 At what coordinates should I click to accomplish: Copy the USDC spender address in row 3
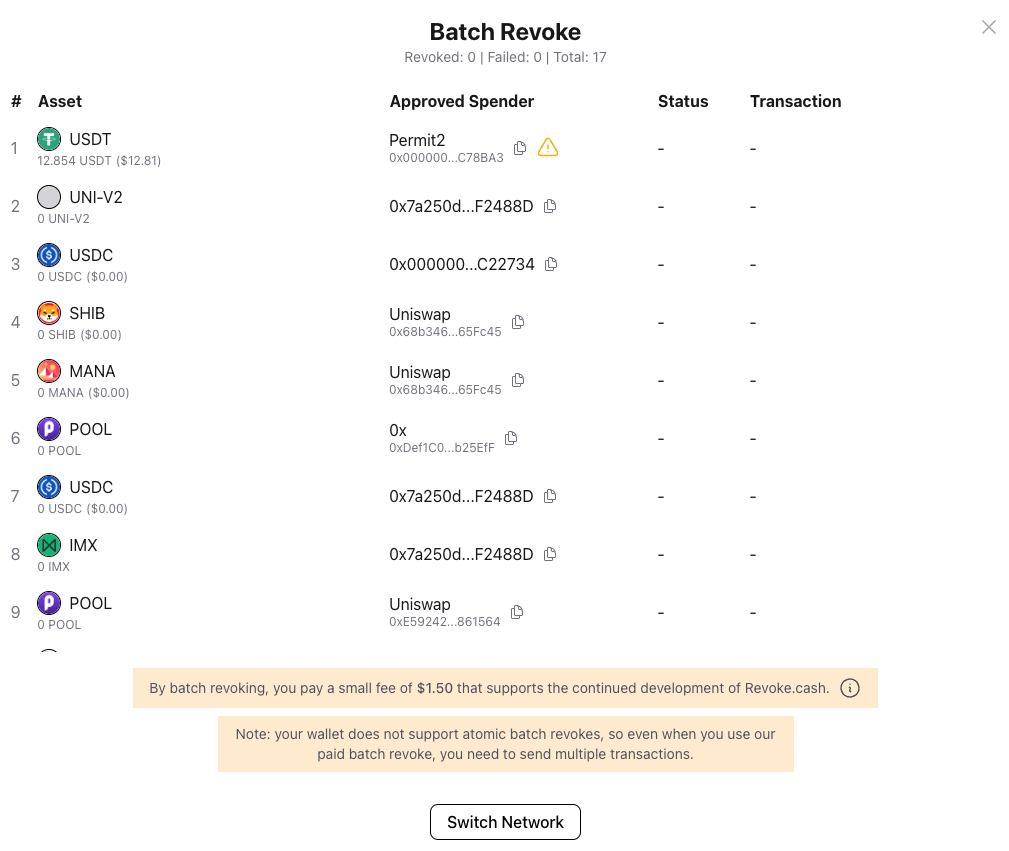point(551,264)
